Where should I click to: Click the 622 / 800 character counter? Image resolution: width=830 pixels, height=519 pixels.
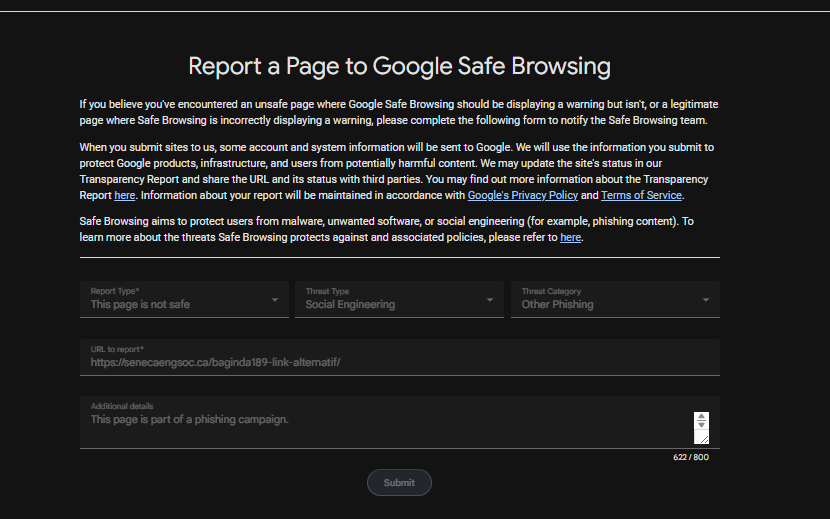coord(691,457)
